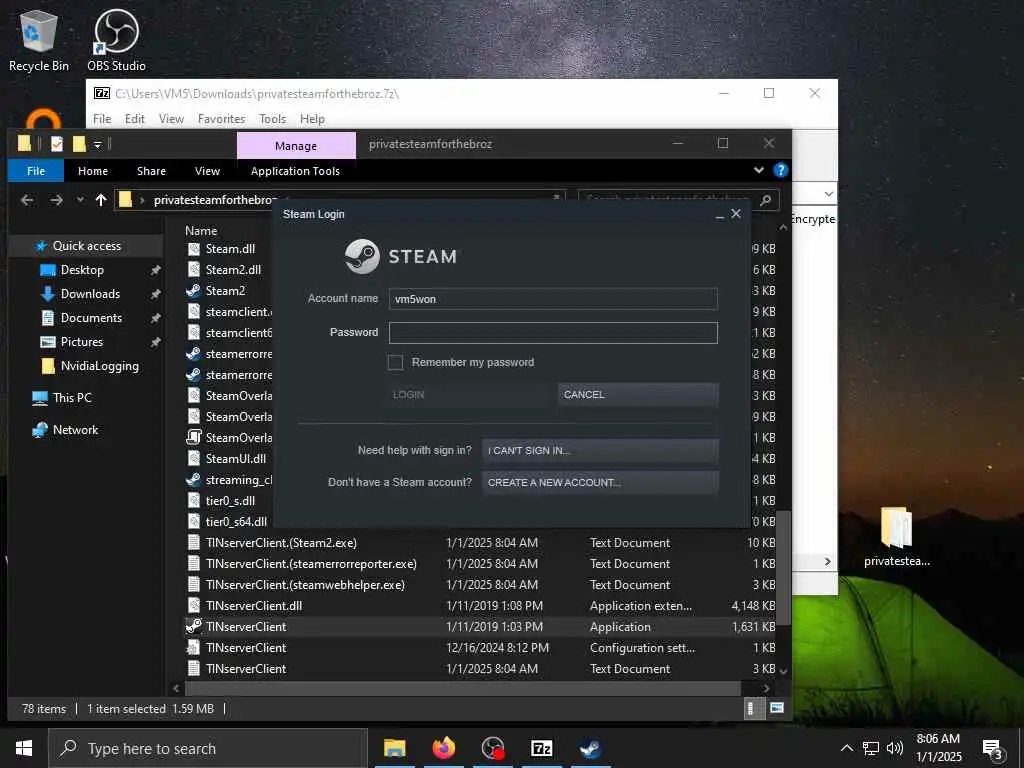Click the new folder quick access icon
Screen dimensions: 1024x768
(x=79, y=144)
